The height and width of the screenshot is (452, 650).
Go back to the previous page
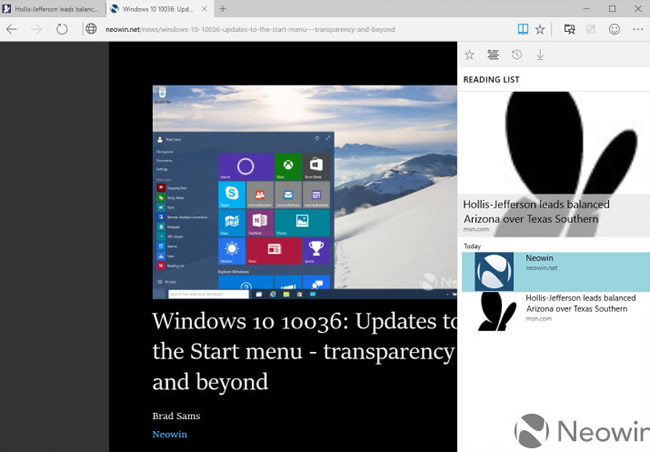pyautogui.click(x=12, y=29)
